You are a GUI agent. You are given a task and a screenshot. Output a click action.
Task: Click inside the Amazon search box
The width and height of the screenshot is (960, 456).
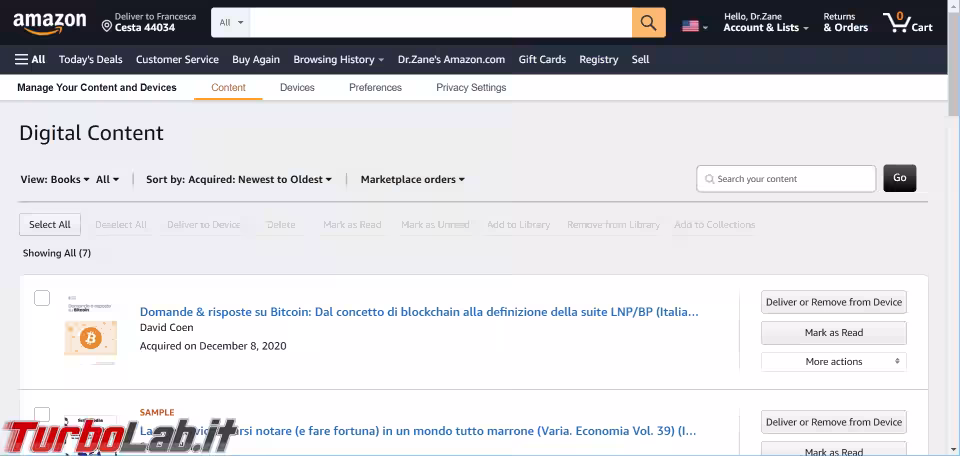(441, 23)
